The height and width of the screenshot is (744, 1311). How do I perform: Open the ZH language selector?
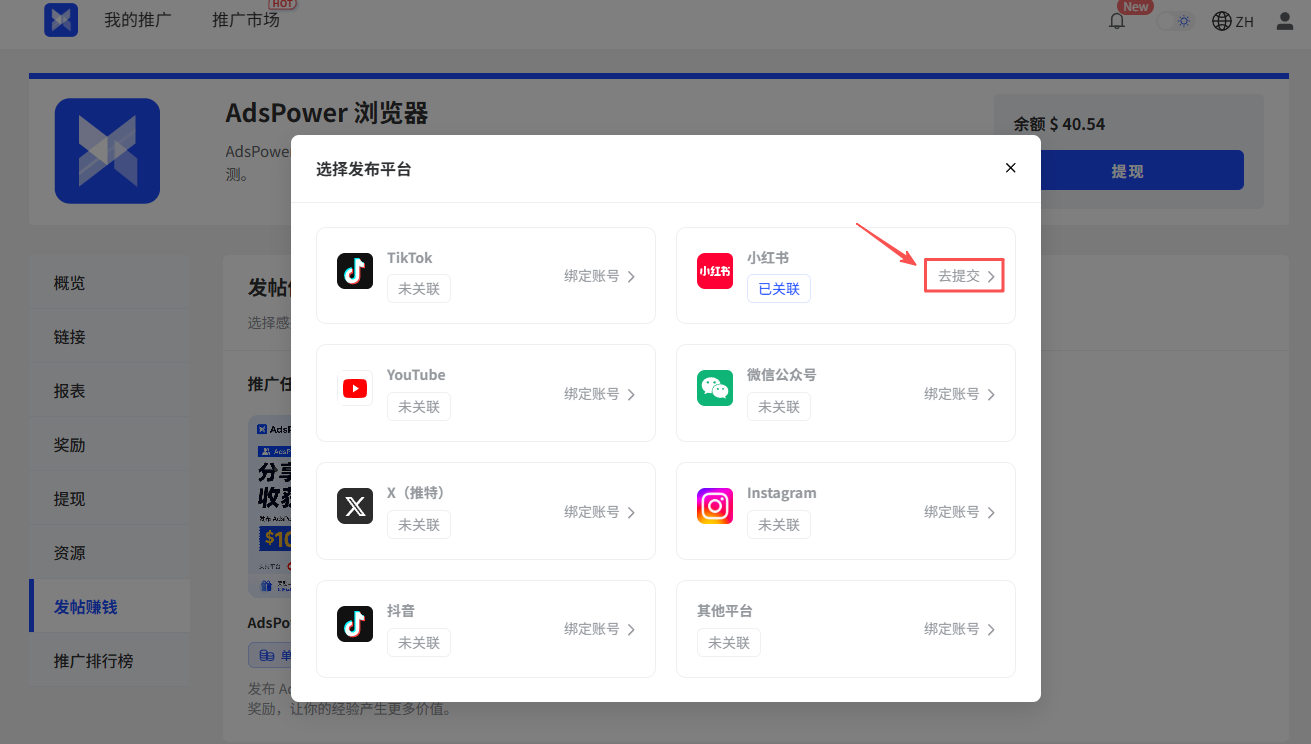pos(1233,21)
